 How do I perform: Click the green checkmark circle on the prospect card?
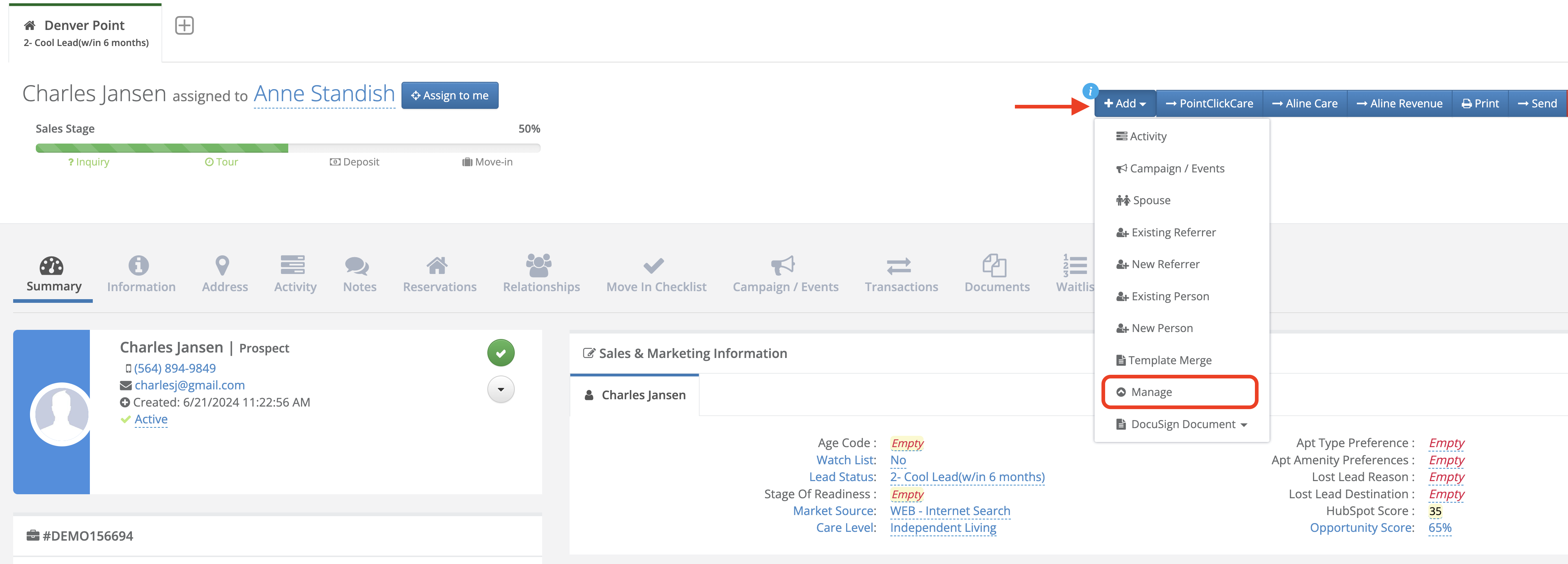[x=501, y=353]
